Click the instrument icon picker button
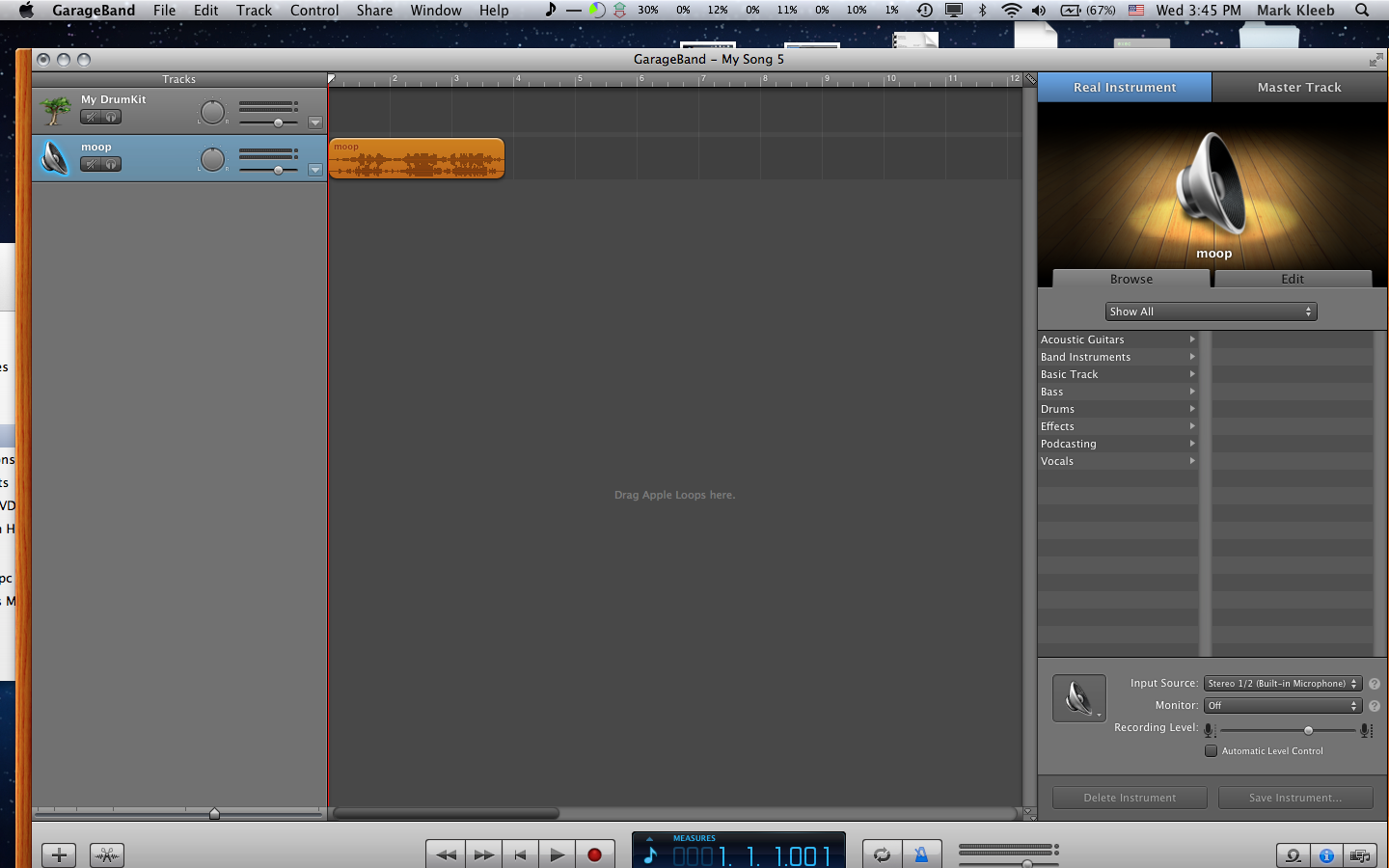Screen dimensions: 1389x868 [x=1078, y=697]
